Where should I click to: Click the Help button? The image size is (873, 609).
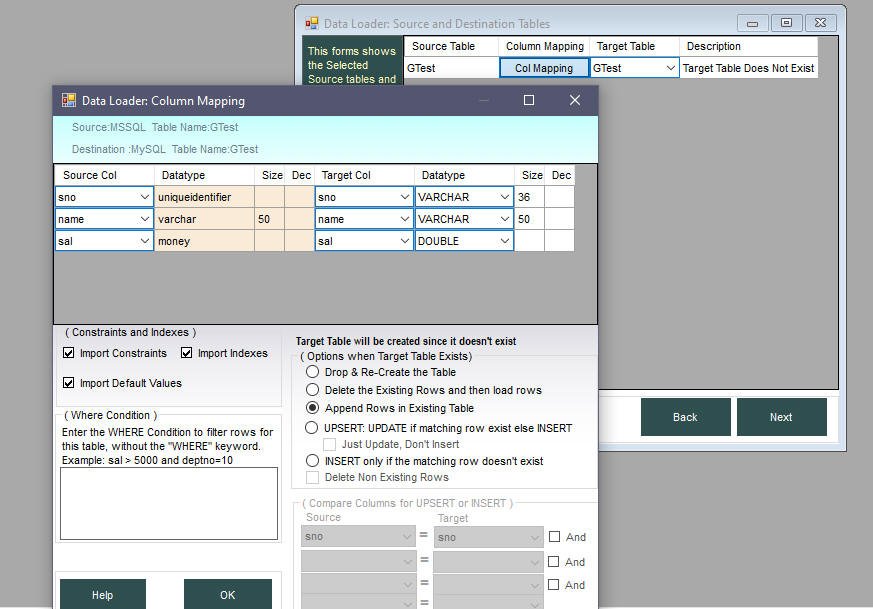[103, 595]
